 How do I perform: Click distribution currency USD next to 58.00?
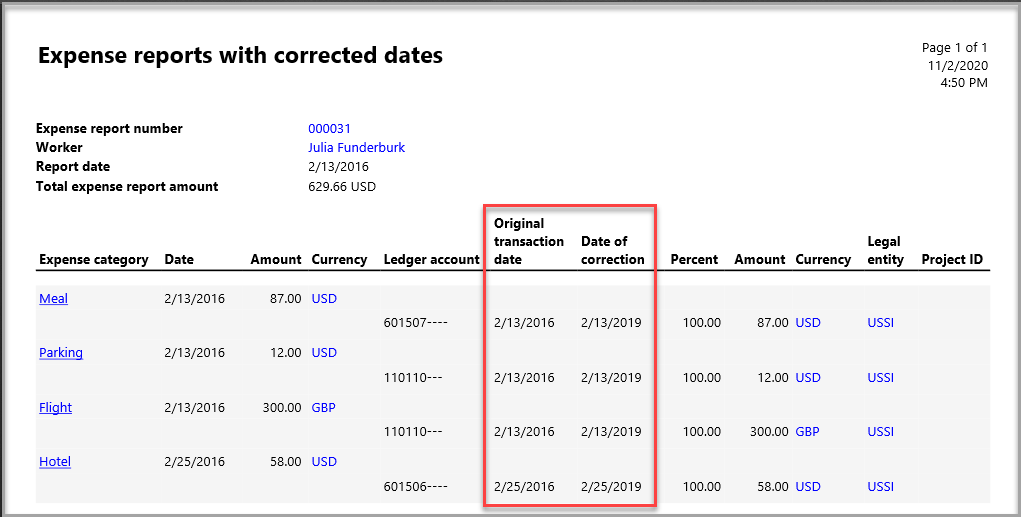(x=808, y=486)
